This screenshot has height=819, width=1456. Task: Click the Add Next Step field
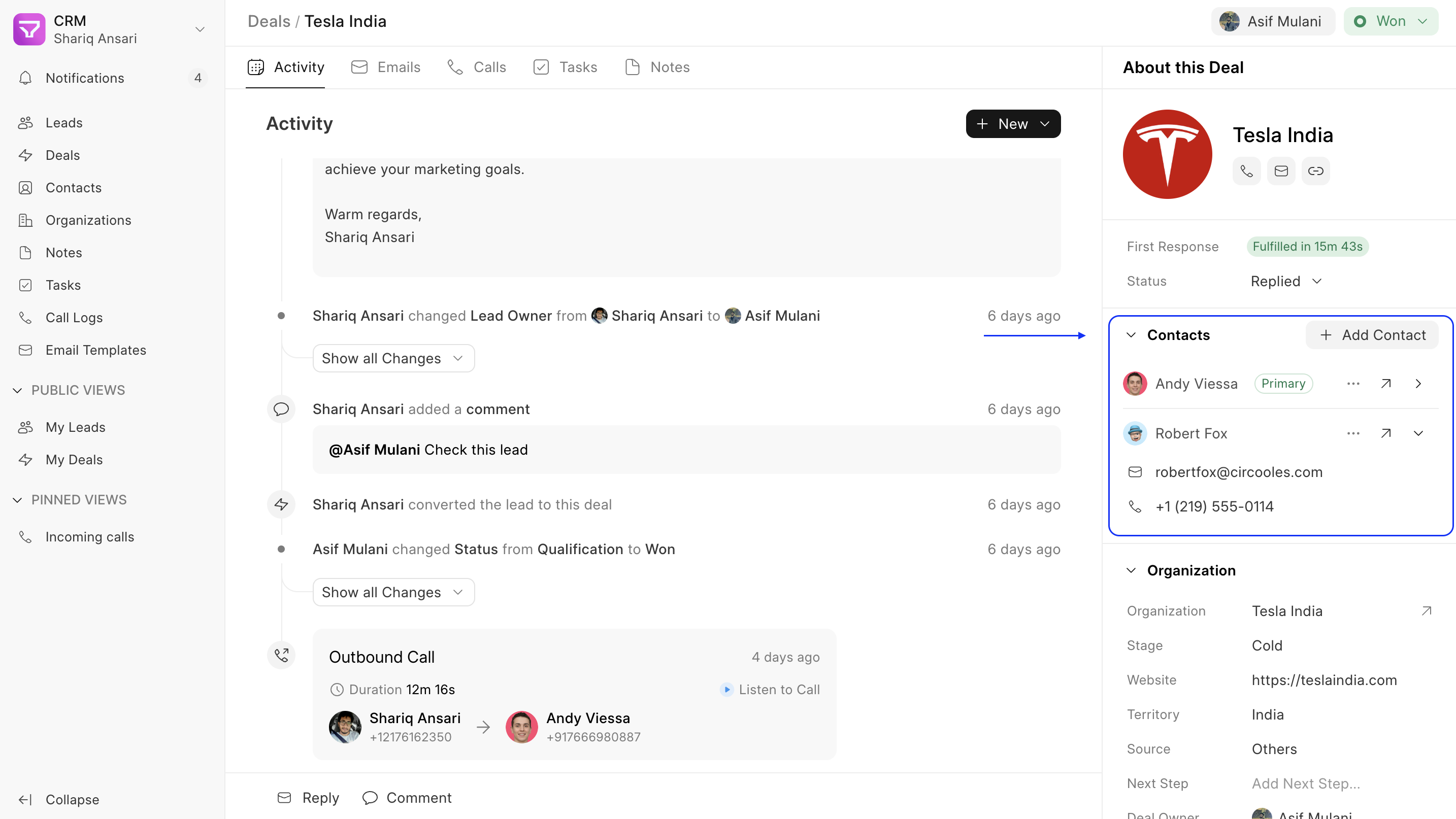pyautogui.click(x=1306, y=783)
